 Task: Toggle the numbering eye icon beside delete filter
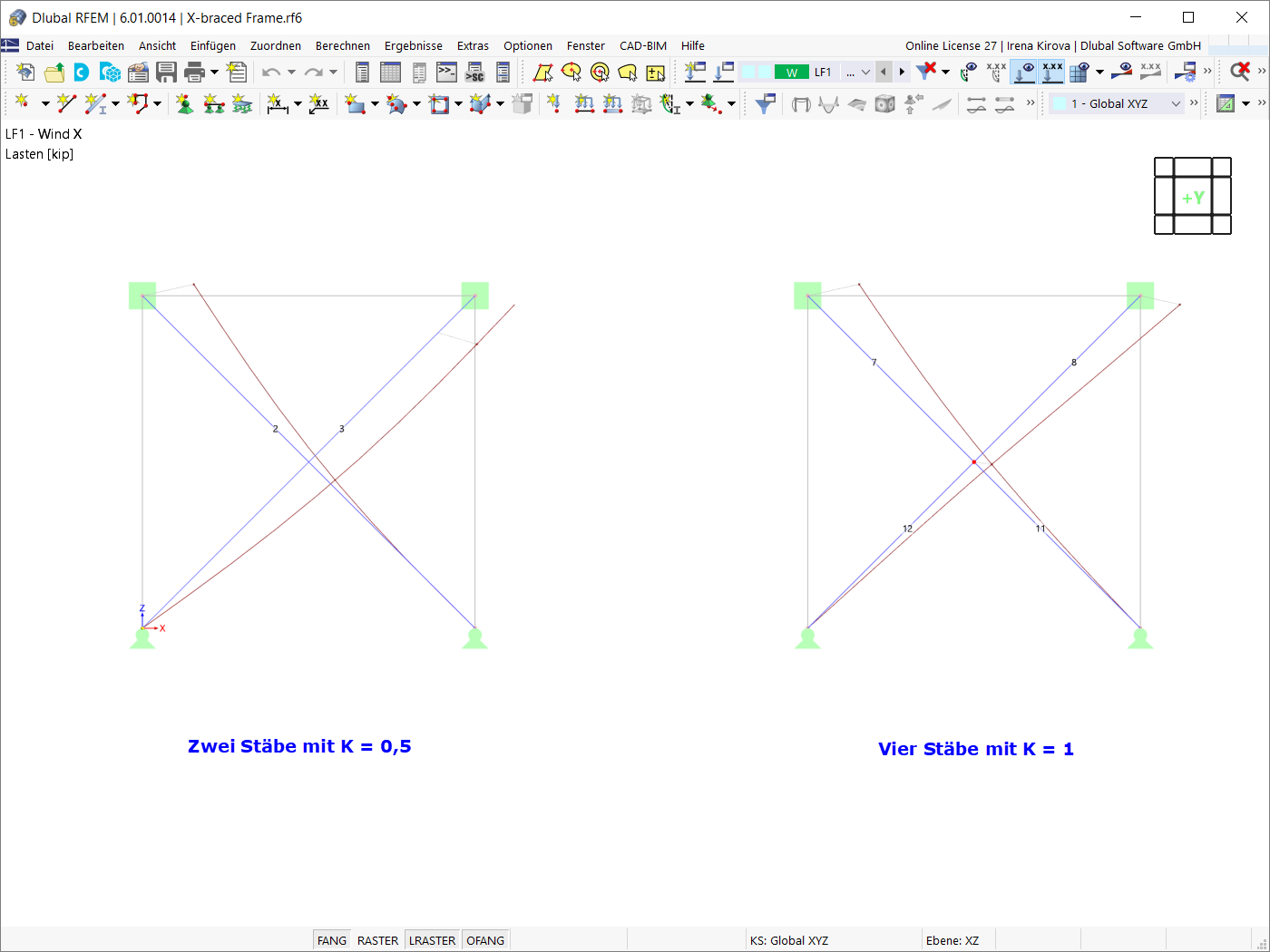(970, 72)
